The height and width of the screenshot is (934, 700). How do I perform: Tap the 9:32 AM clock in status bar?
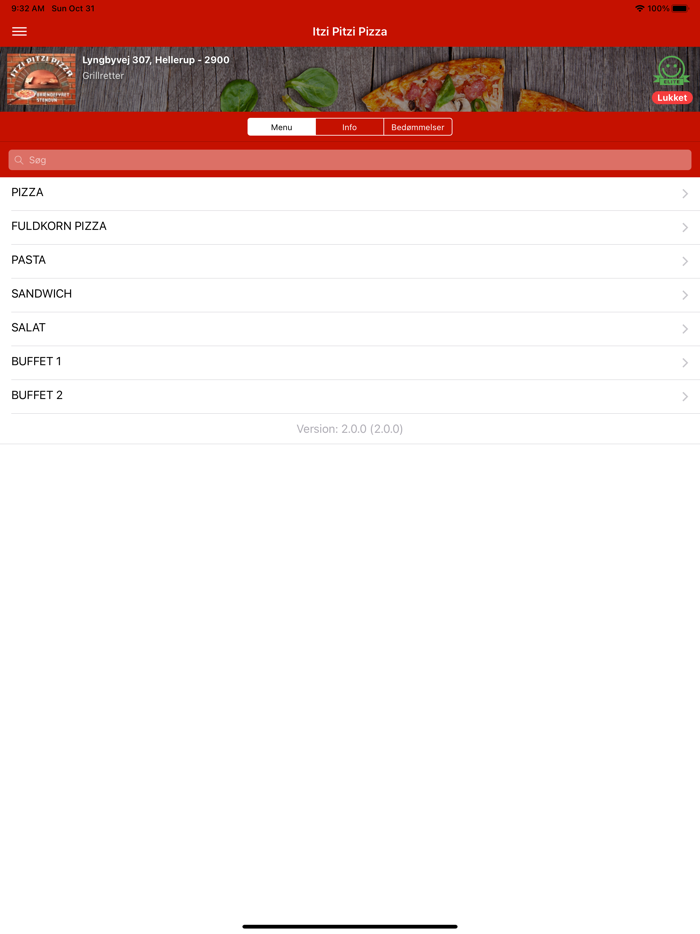pos(28,8)
